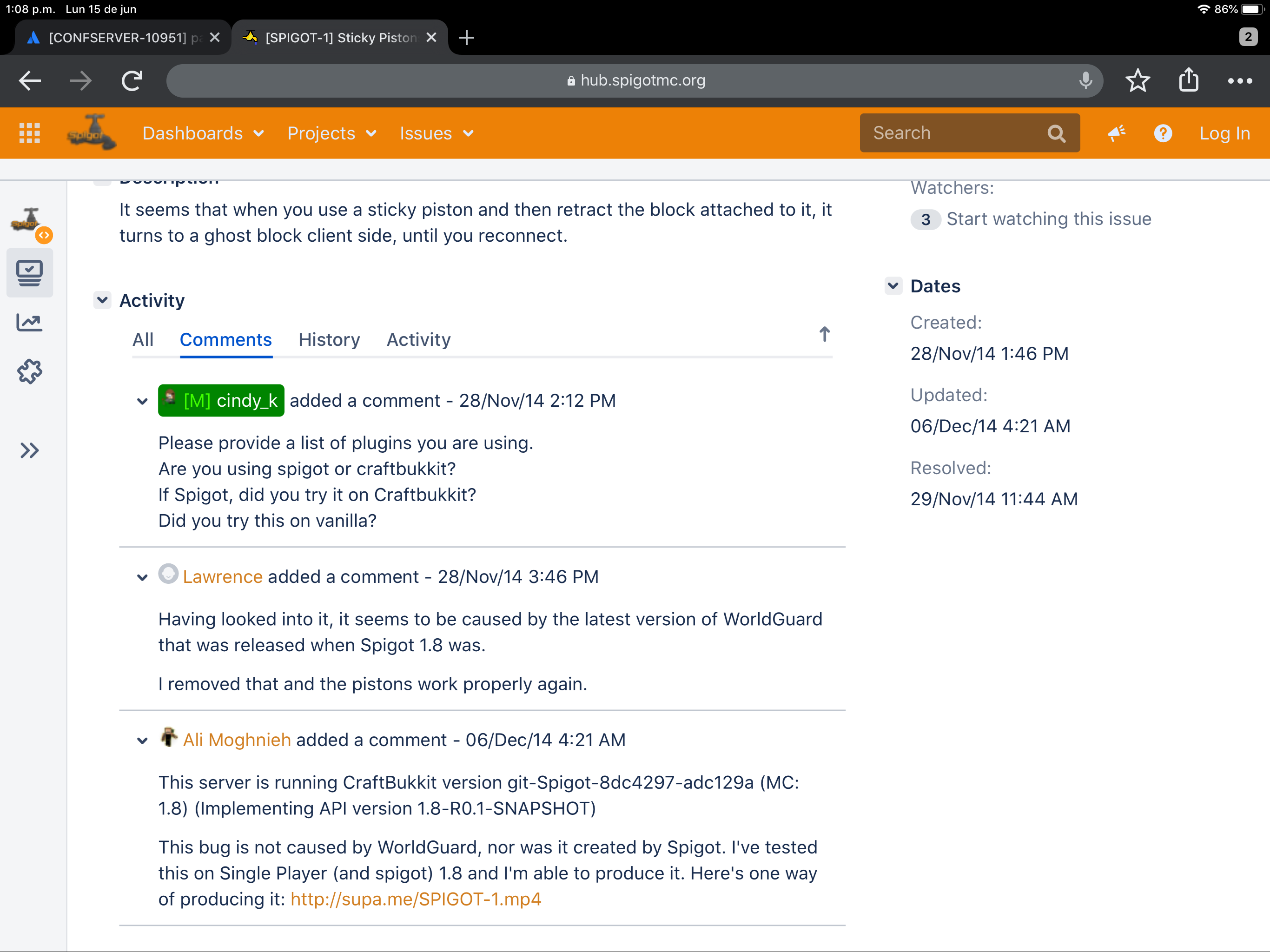The height and width of the screenshot is (952, 1270).
Task: Collapse the Dates section
Action: tap(893, 285)
